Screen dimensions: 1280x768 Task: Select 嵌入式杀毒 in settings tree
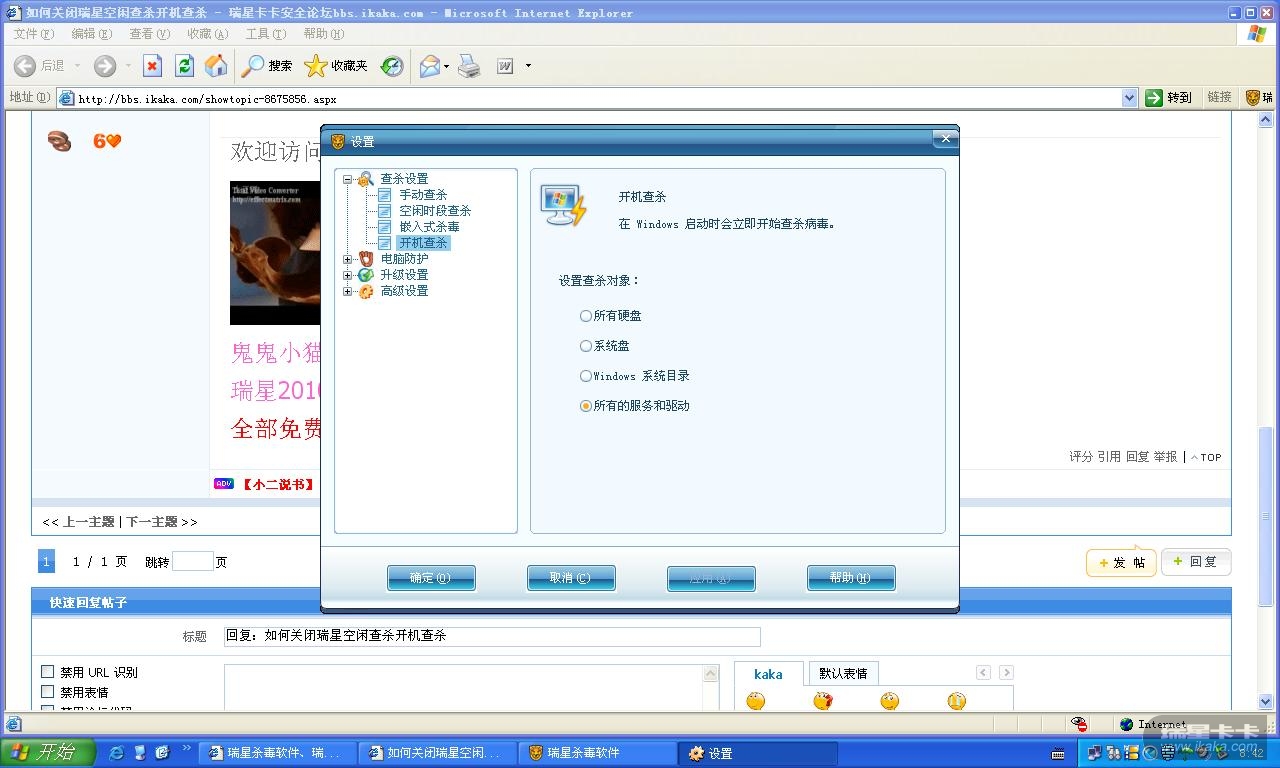coord(429,227)
